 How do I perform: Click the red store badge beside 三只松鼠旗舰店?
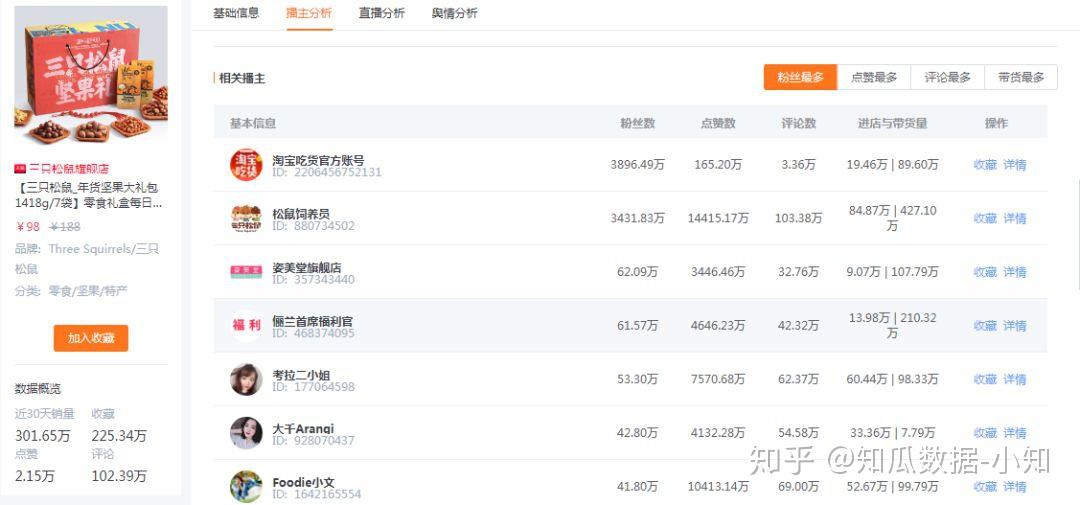[x=20, y=169]
